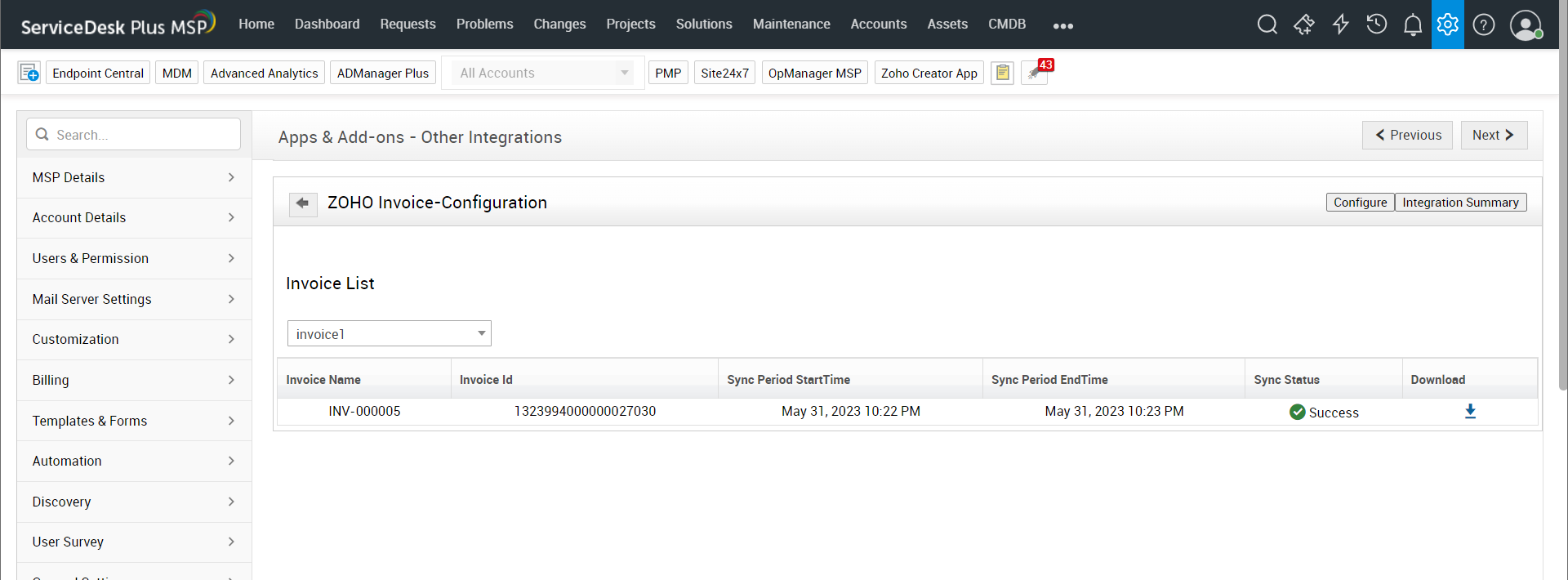Open notifications bell icon
The width and height of the screenshot is (1568, 580).
coord(1413,25)
